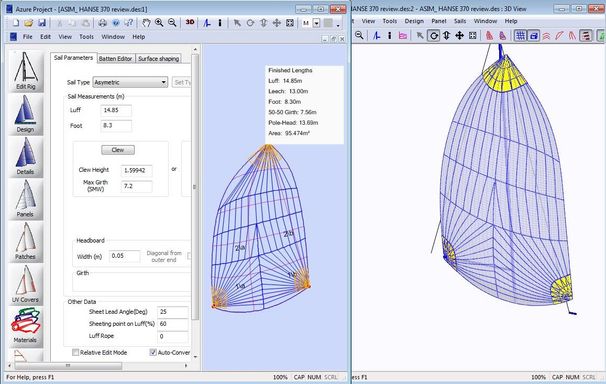
Task: Select the Sail Parameters tab
Action: (73, 58)
